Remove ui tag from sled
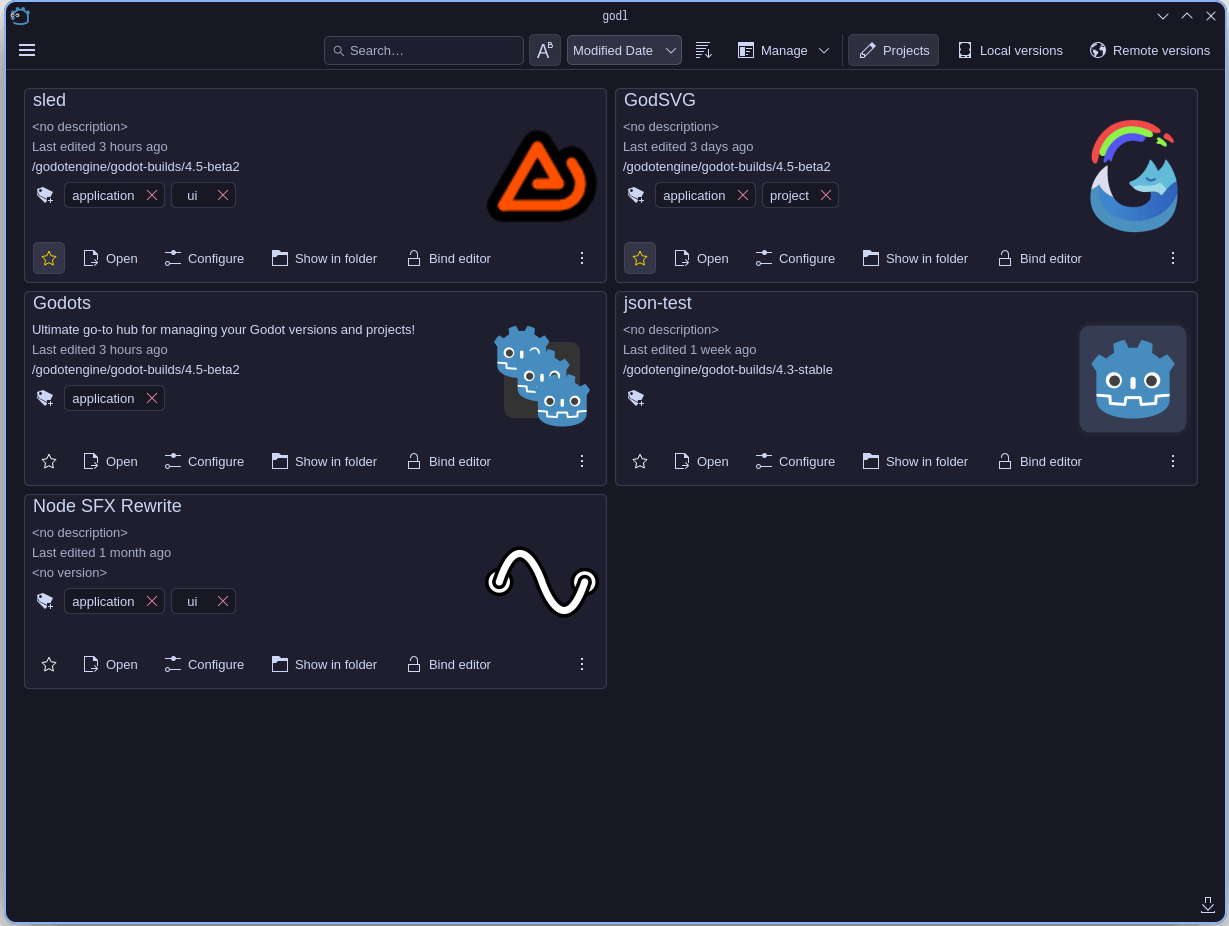This screenshot has width=1229, height=926. tap(223, 195)
